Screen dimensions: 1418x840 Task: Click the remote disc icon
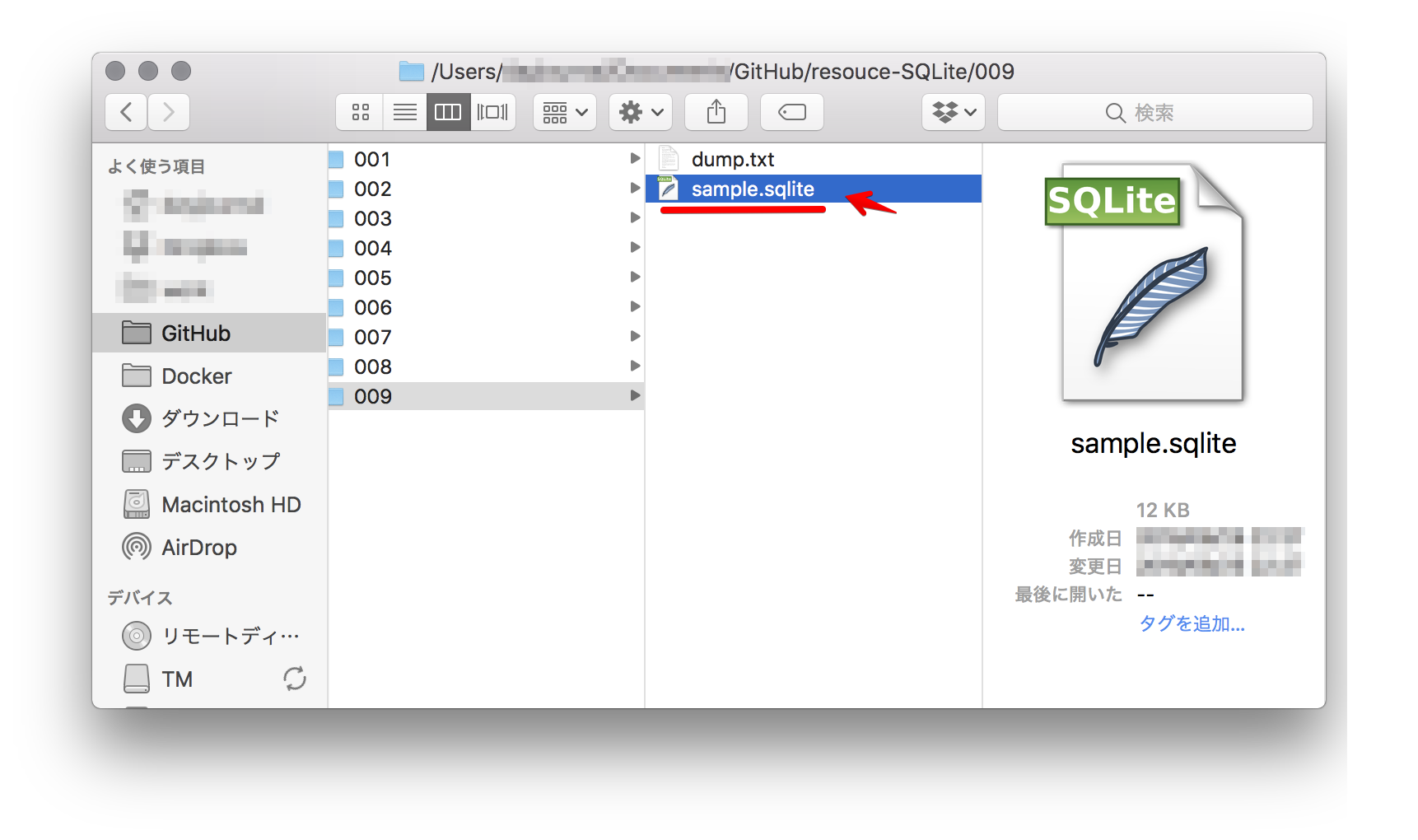pos(137,636)
